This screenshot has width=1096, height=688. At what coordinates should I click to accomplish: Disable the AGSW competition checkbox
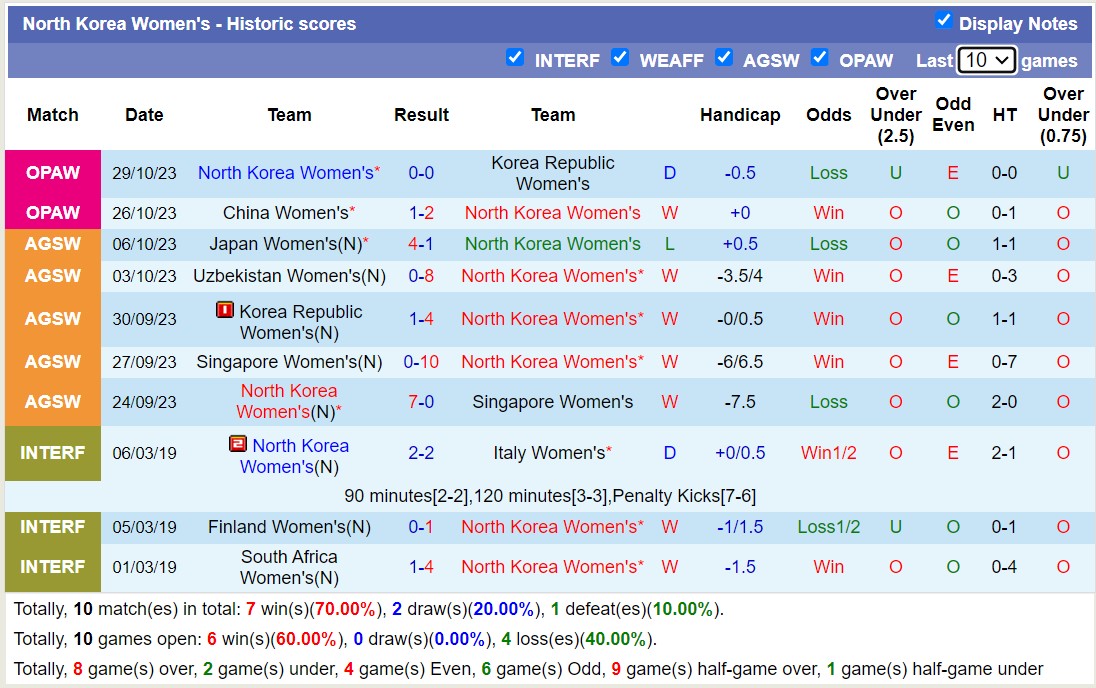pyautogui.click(x=724, y=58)
